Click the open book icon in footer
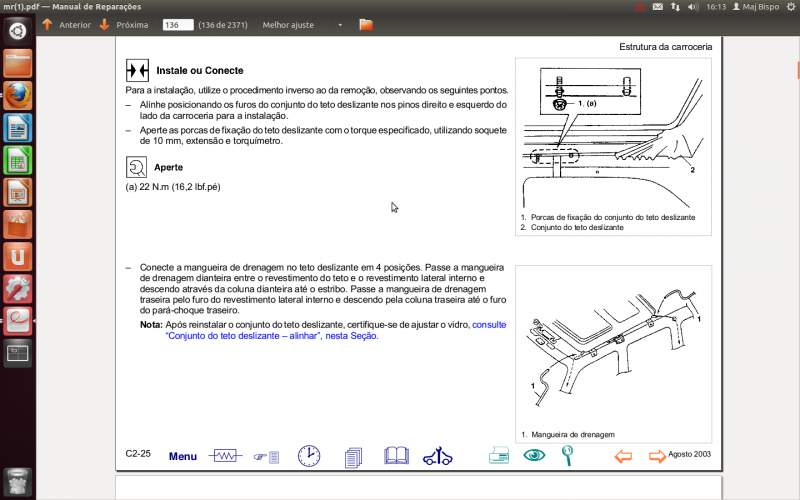800x500 pixels. 396,455
